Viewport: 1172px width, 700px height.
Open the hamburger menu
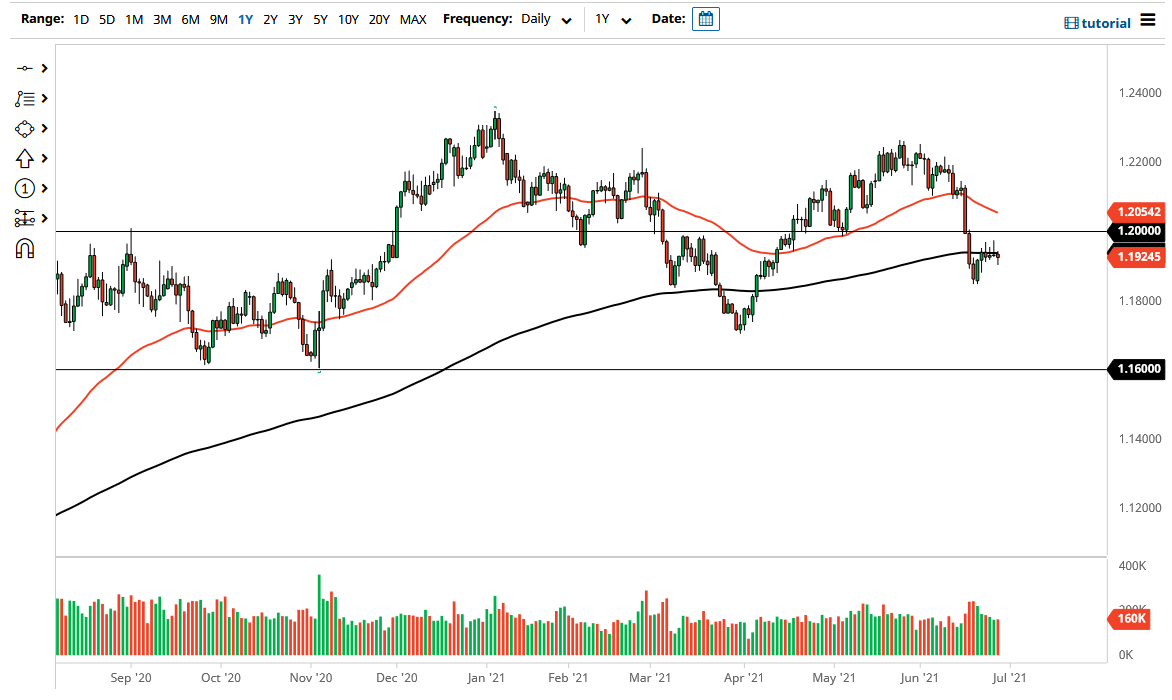pos(1147,21)
